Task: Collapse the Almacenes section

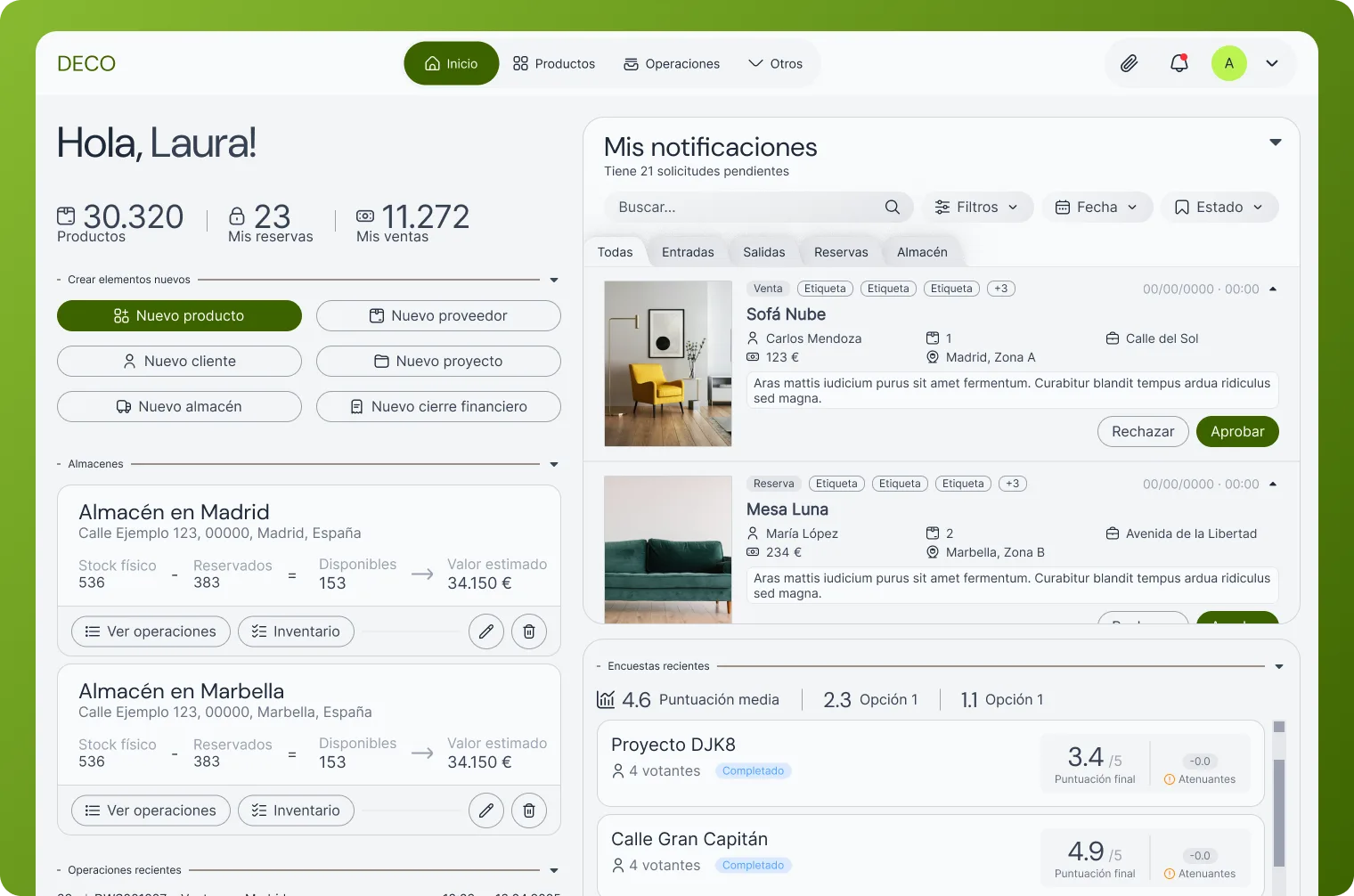Action: 554,464
